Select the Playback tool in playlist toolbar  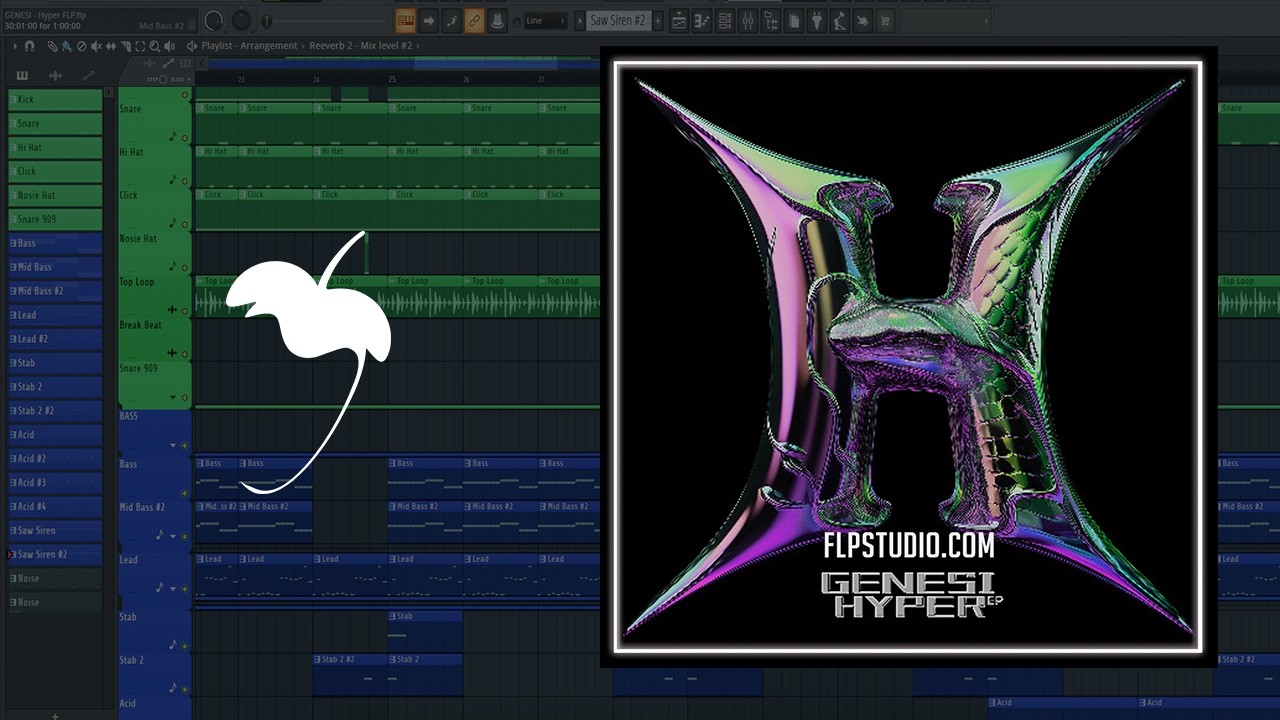coord(171,46)
